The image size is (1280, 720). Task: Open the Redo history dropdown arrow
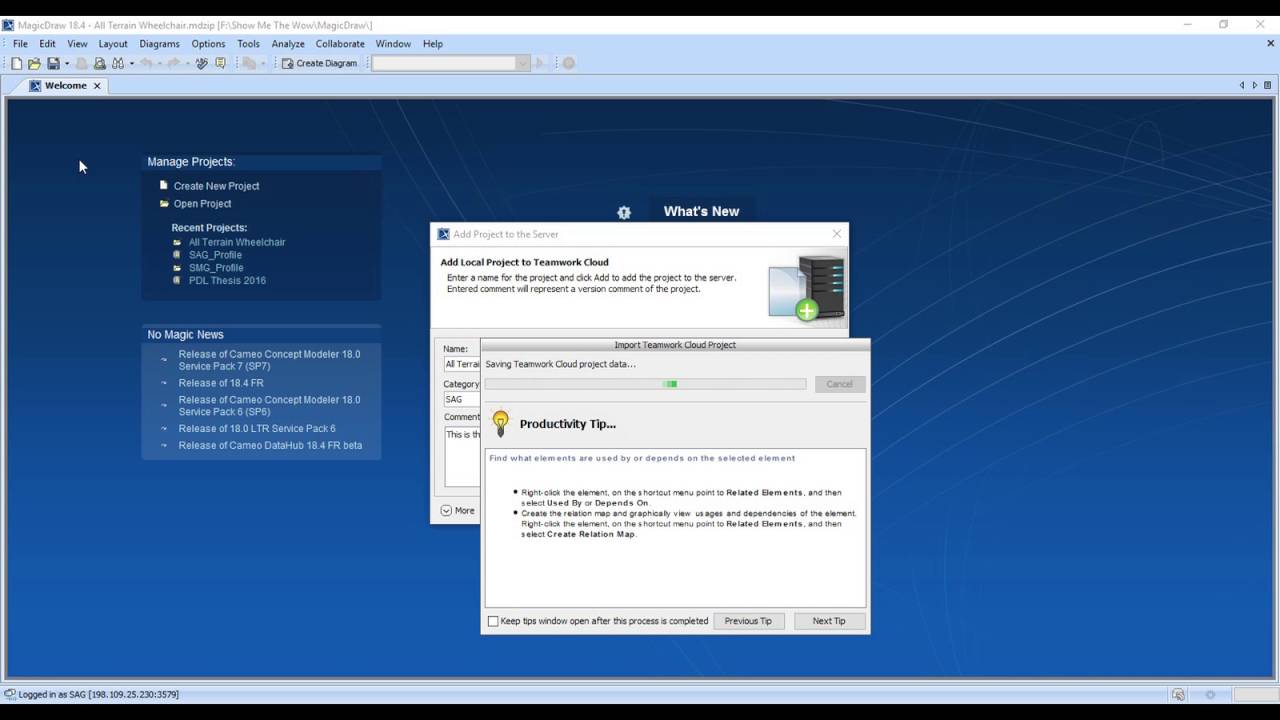pos(187,64)
